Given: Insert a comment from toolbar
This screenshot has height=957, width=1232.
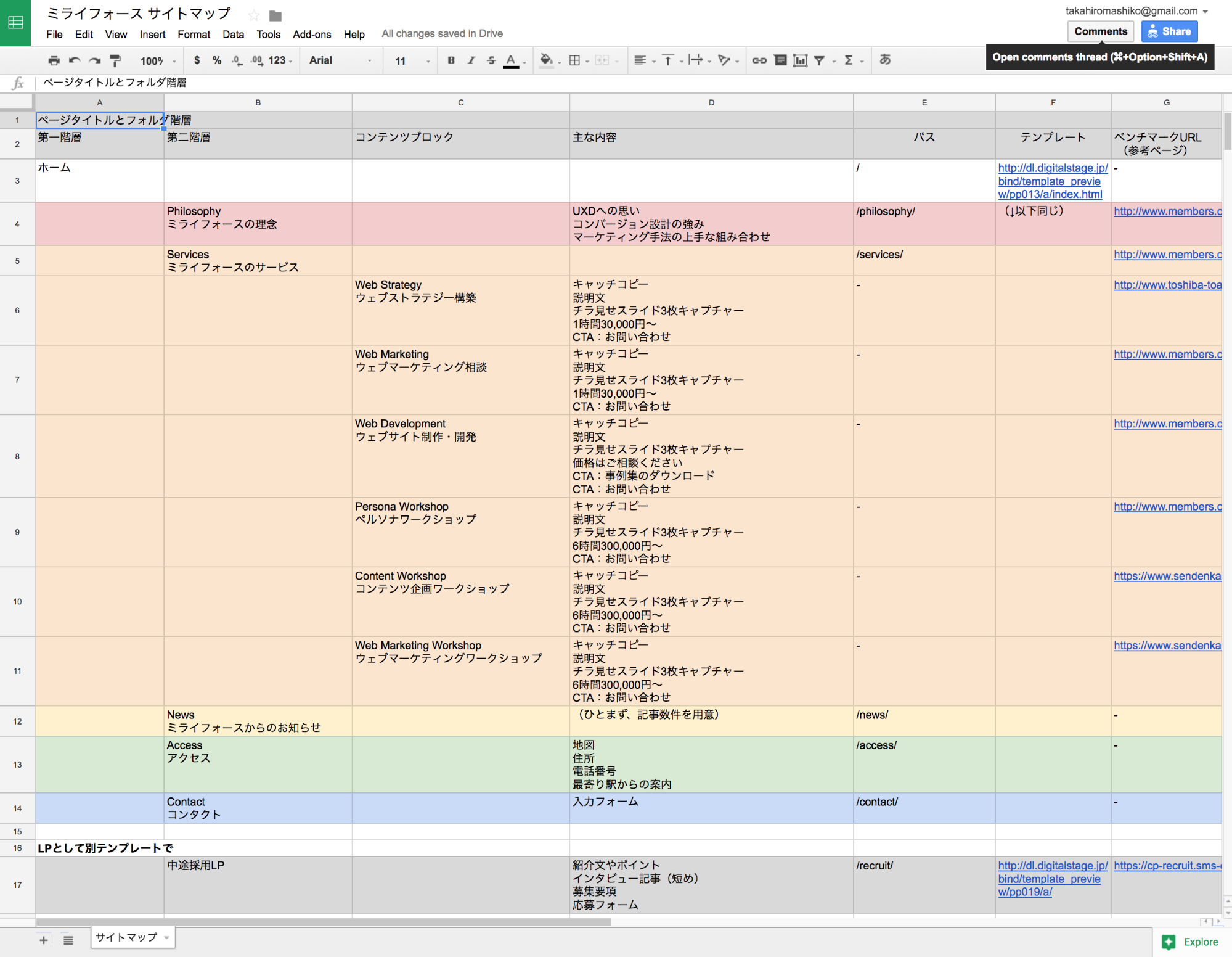Looking at the screenshot, I should pos(780,60).
